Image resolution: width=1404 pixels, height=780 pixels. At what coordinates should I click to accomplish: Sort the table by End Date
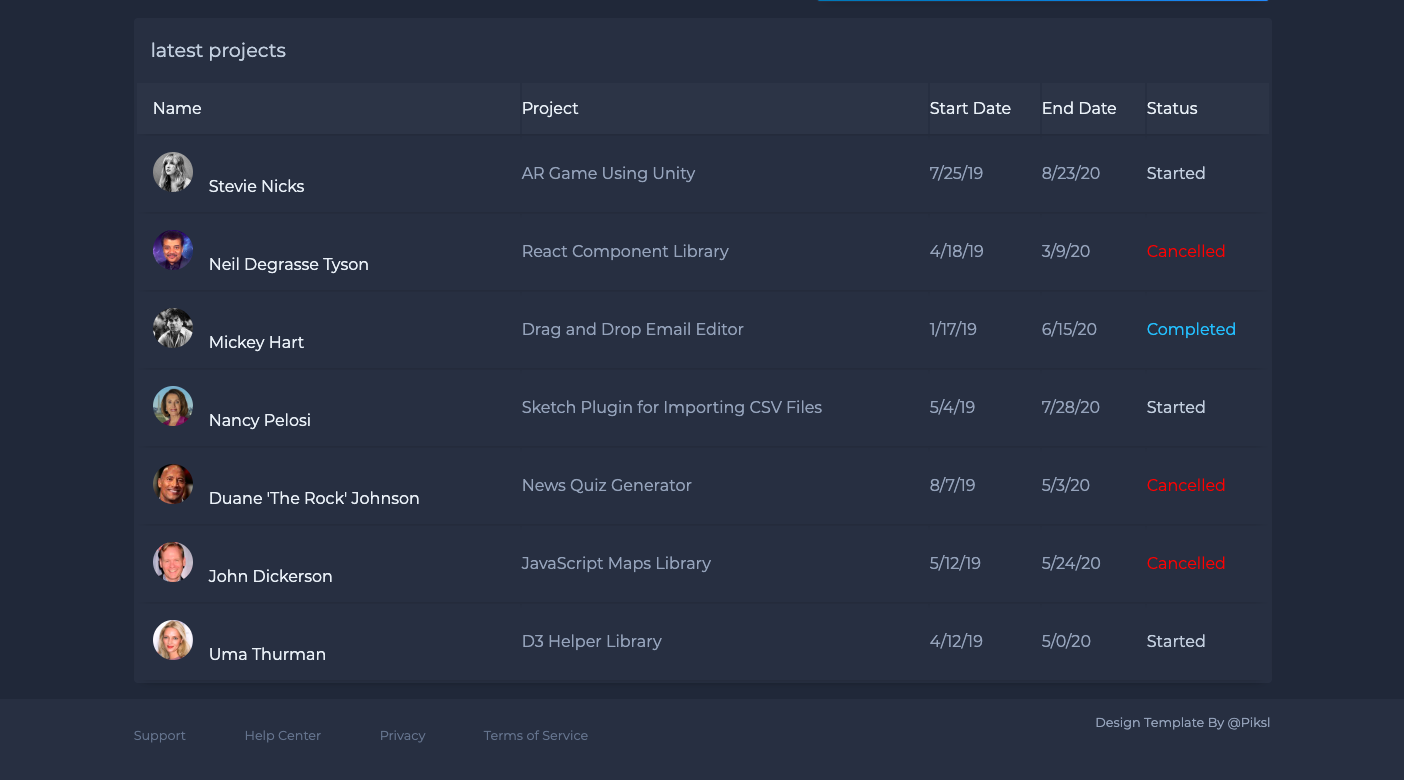pyautogui.click(x=1079, y=108)
